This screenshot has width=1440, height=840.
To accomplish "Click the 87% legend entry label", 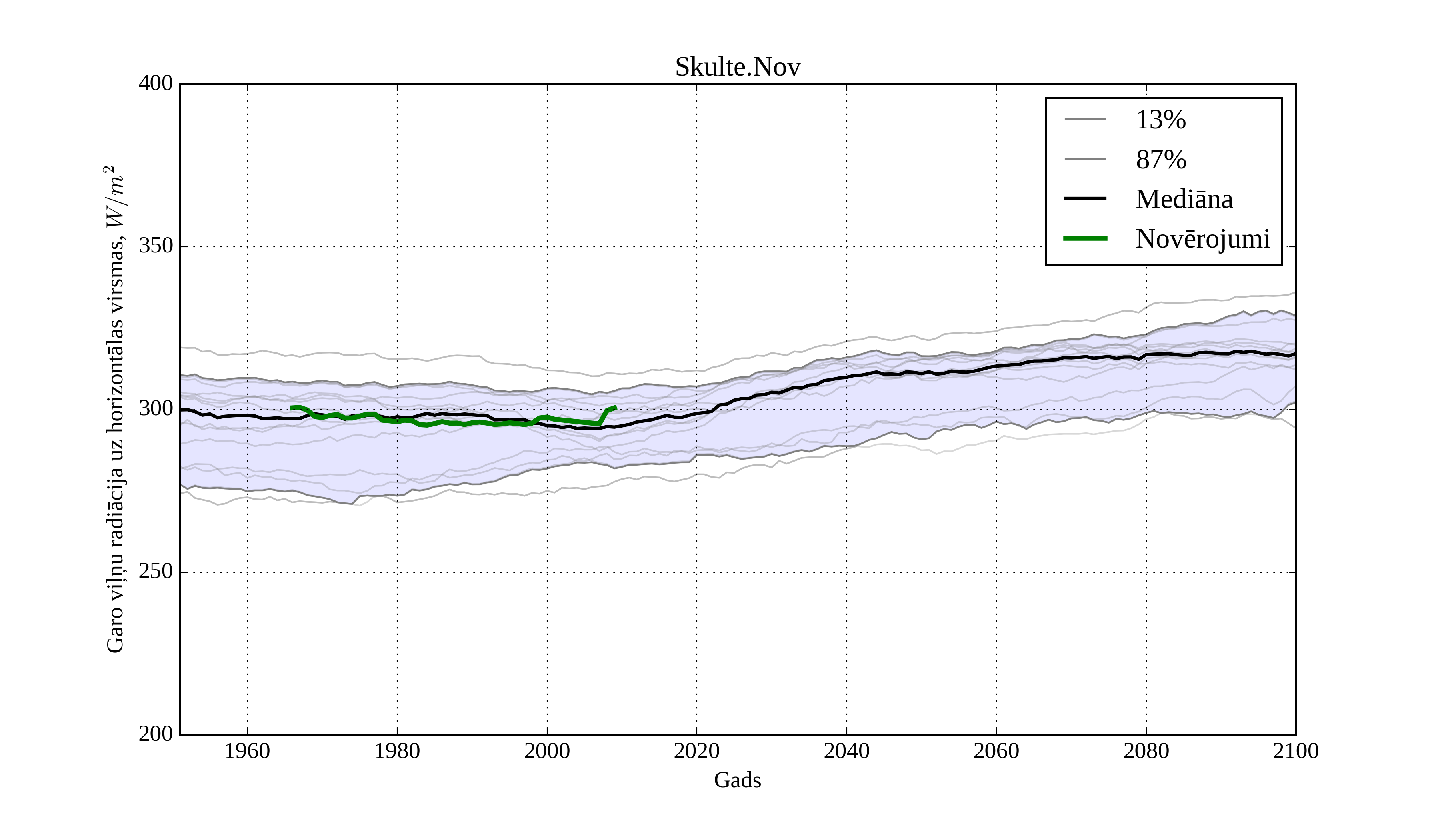I will pos(1160,160).
